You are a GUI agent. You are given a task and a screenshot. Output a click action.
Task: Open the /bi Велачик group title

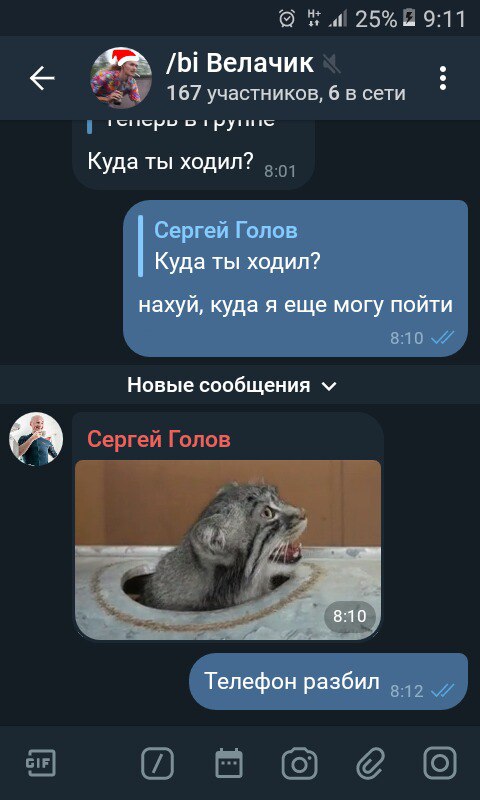240,63
